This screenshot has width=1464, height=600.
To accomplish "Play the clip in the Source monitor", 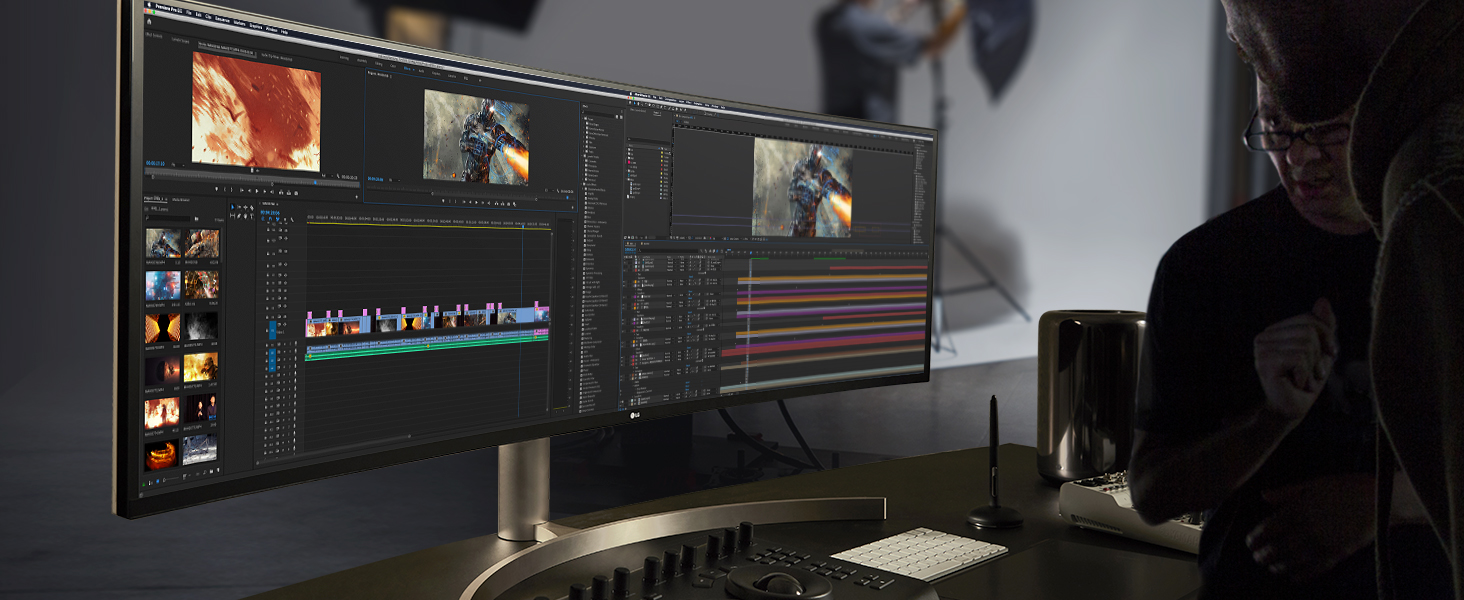I will pos(257,191).
